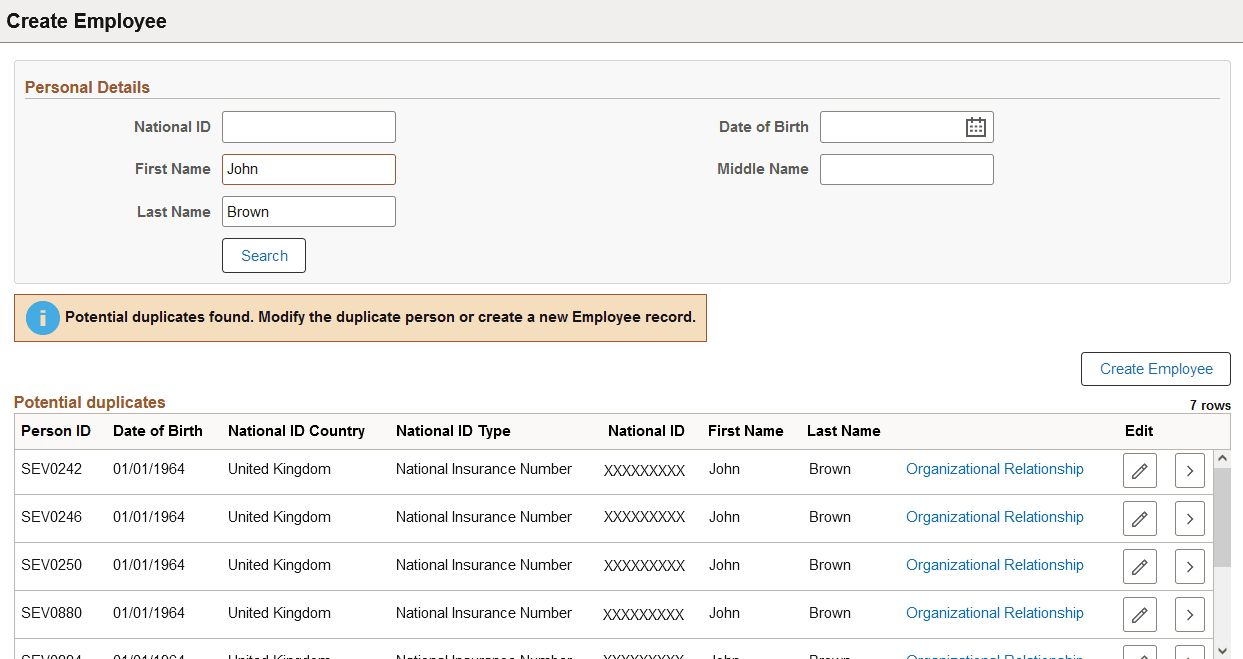Edit record SEV0250 using the pencil icon
The image size is (1243, 659).
[1139, 565]
